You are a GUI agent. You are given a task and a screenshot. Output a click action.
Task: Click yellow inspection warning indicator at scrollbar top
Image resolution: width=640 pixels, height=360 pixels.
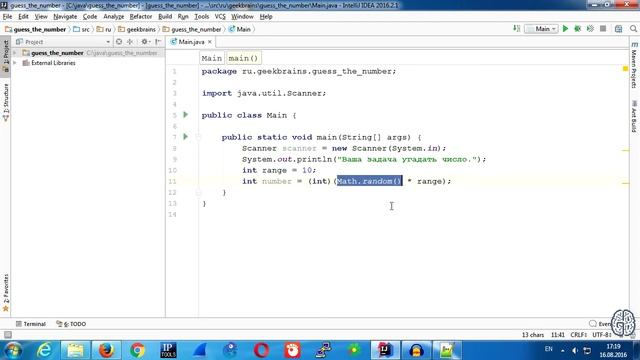coord(625,69)
